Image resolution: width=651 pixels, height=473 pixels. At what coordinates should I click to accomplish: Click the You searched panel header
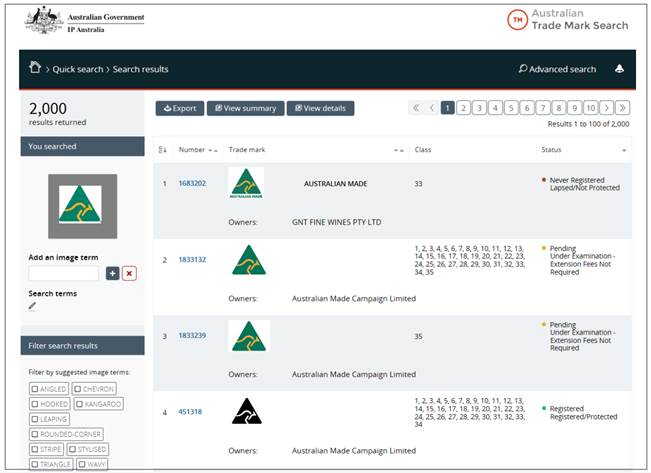coord(83,146)
